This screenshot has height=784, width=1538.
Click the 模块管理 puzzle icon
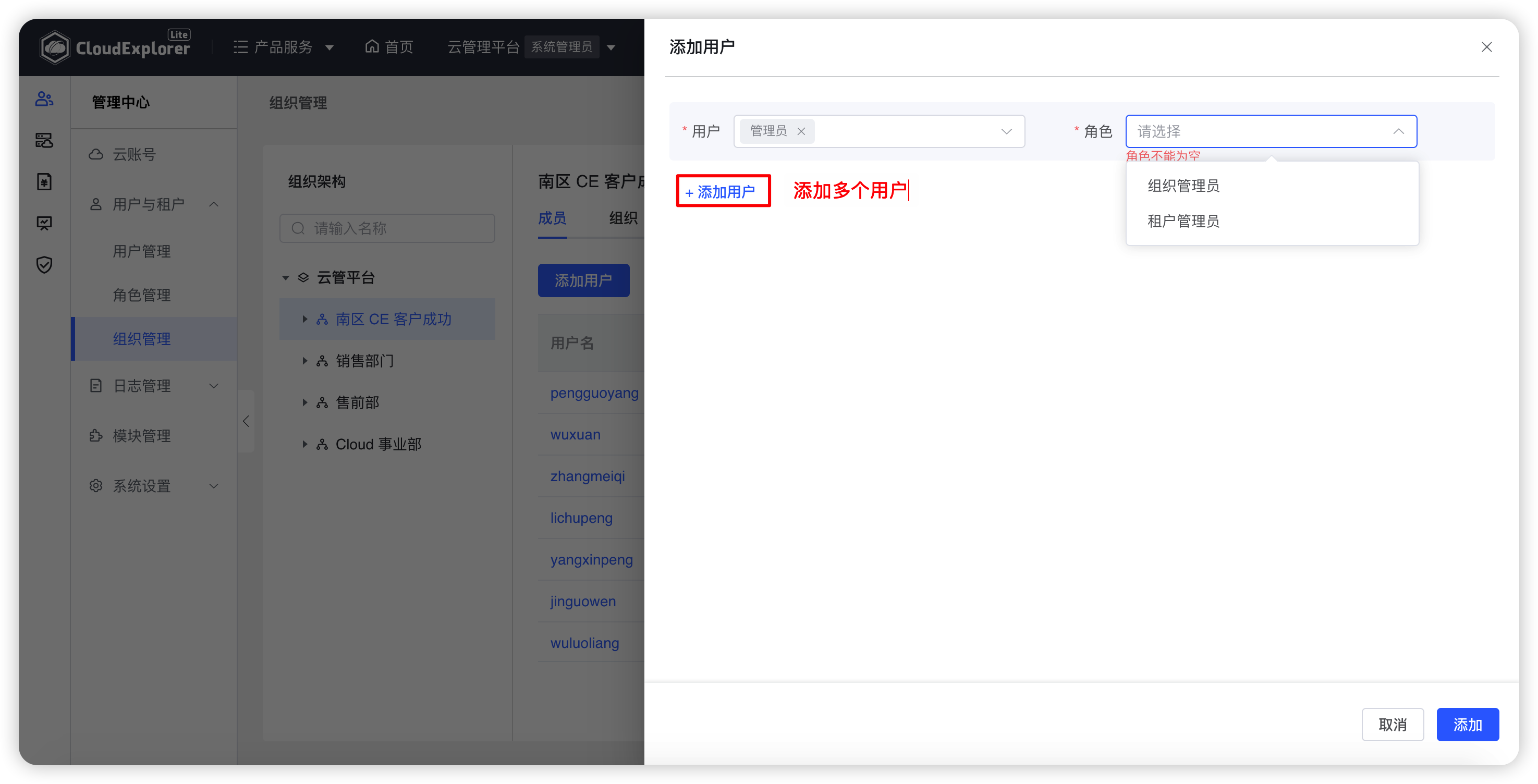95,436
